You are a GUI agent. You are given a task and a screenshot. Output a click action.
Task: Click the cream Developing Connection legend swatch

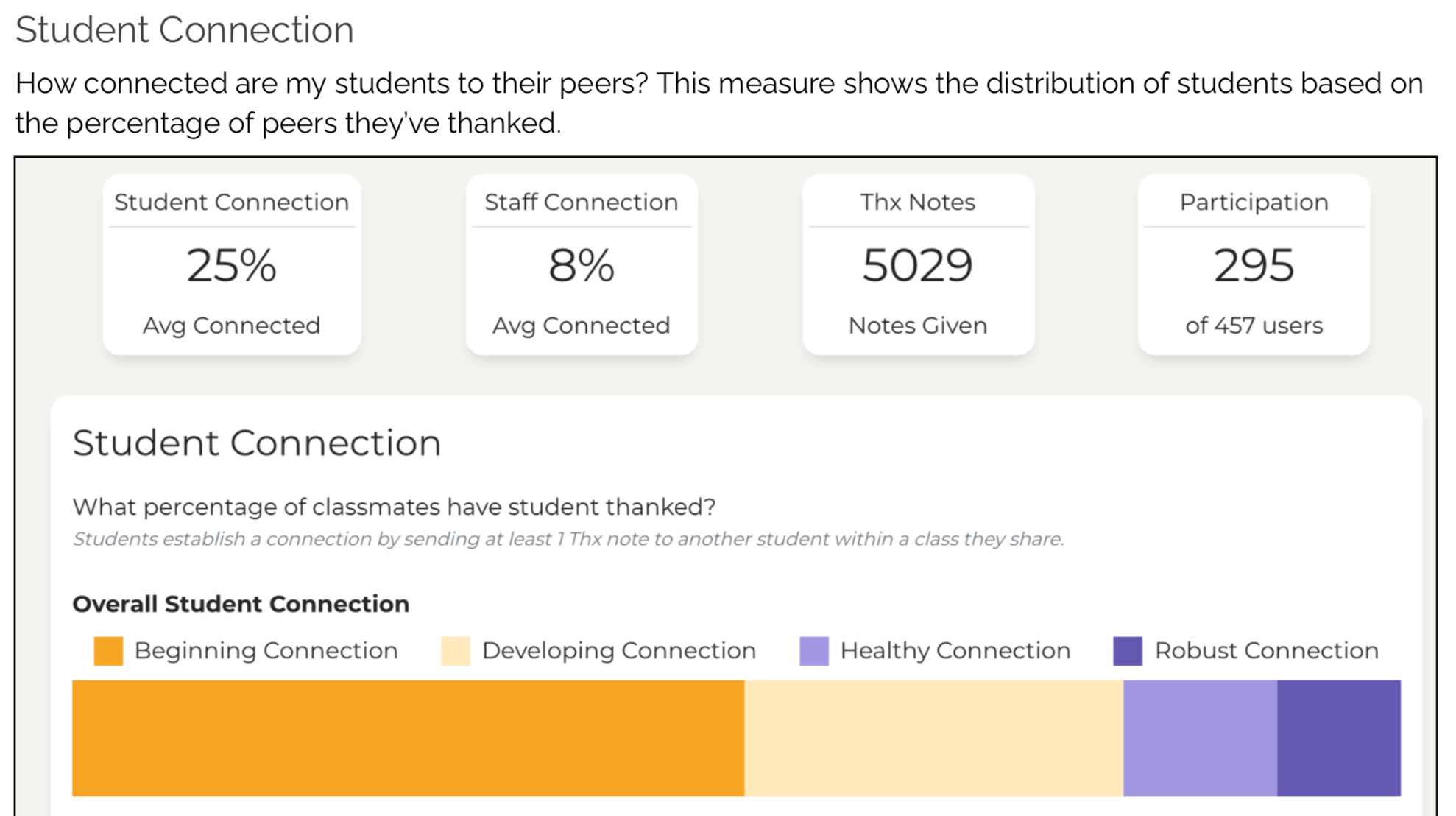tap(455, 651)
